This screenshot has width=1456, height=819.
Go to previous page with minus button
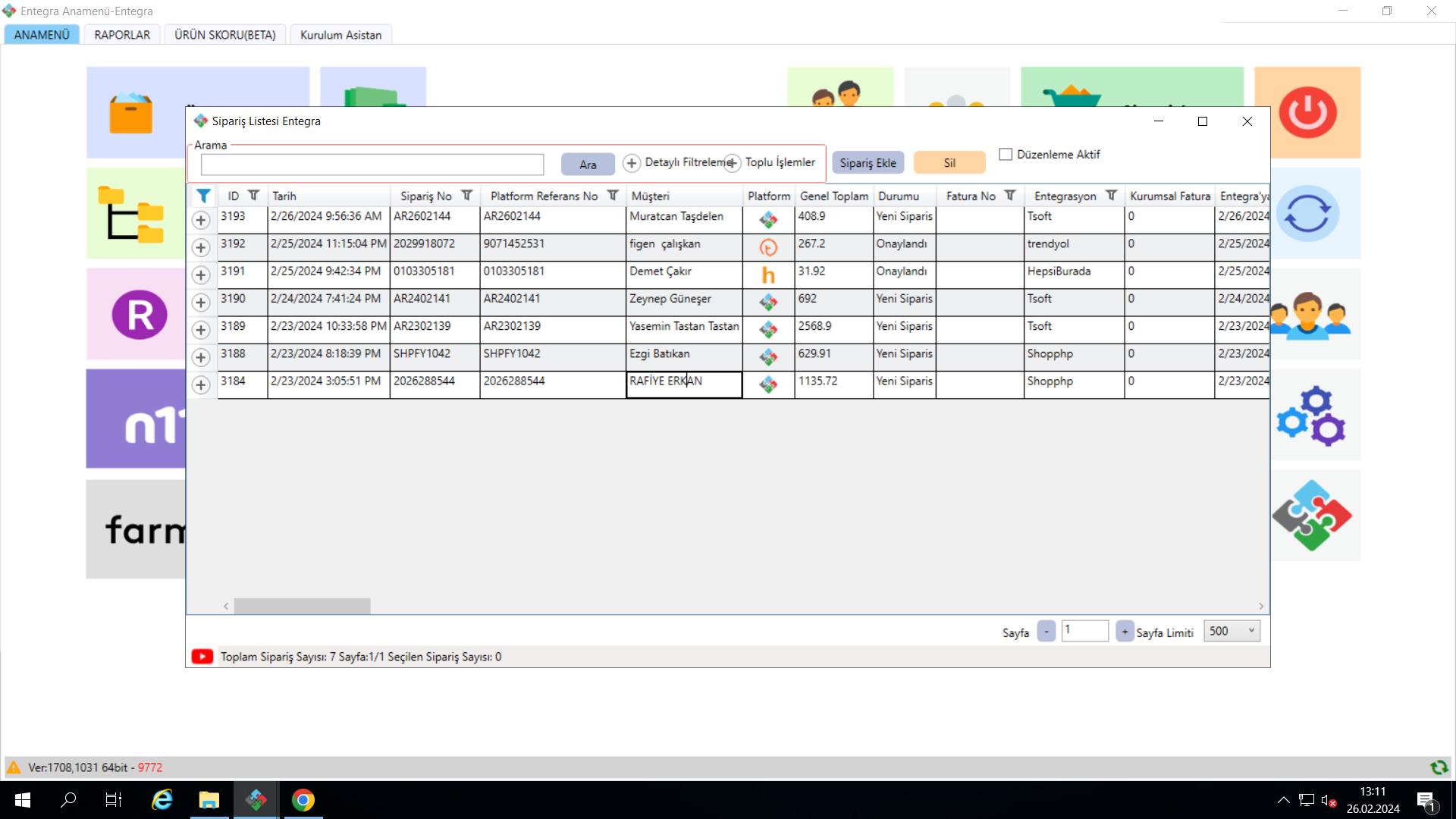pos(1046,631)
